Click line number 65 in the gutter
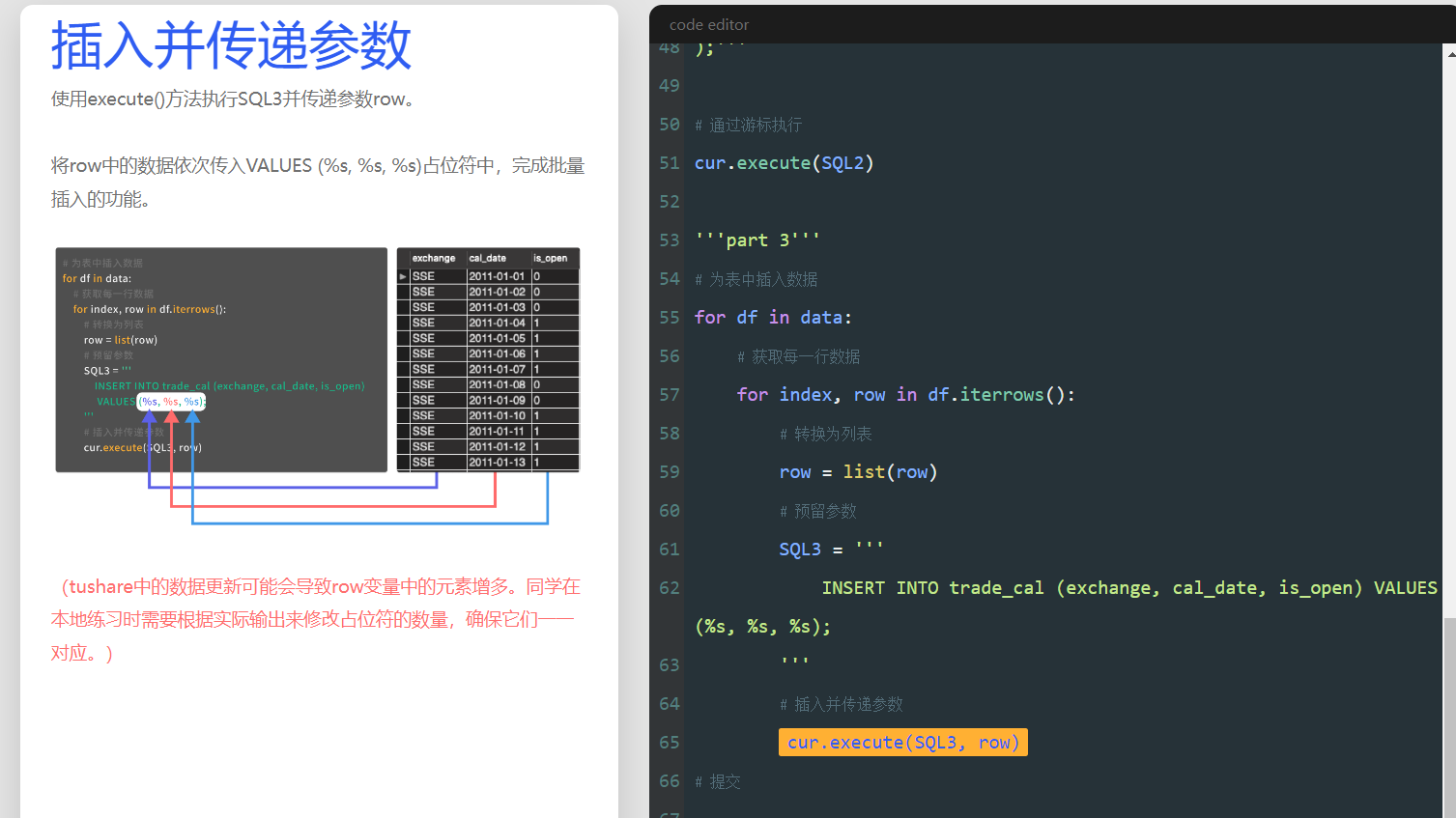1456x818 pixels. [670, 742]
